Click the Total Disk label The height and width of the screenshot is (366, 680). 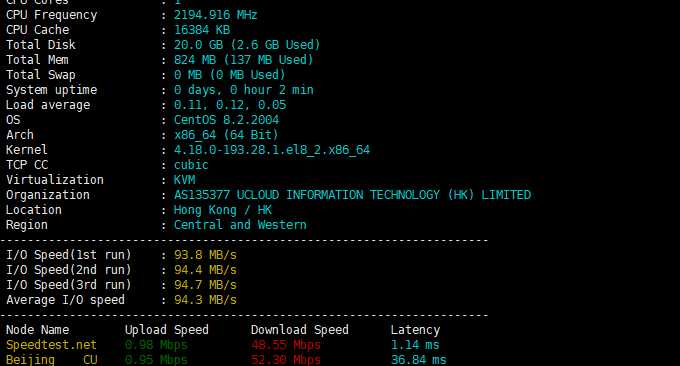41,45
